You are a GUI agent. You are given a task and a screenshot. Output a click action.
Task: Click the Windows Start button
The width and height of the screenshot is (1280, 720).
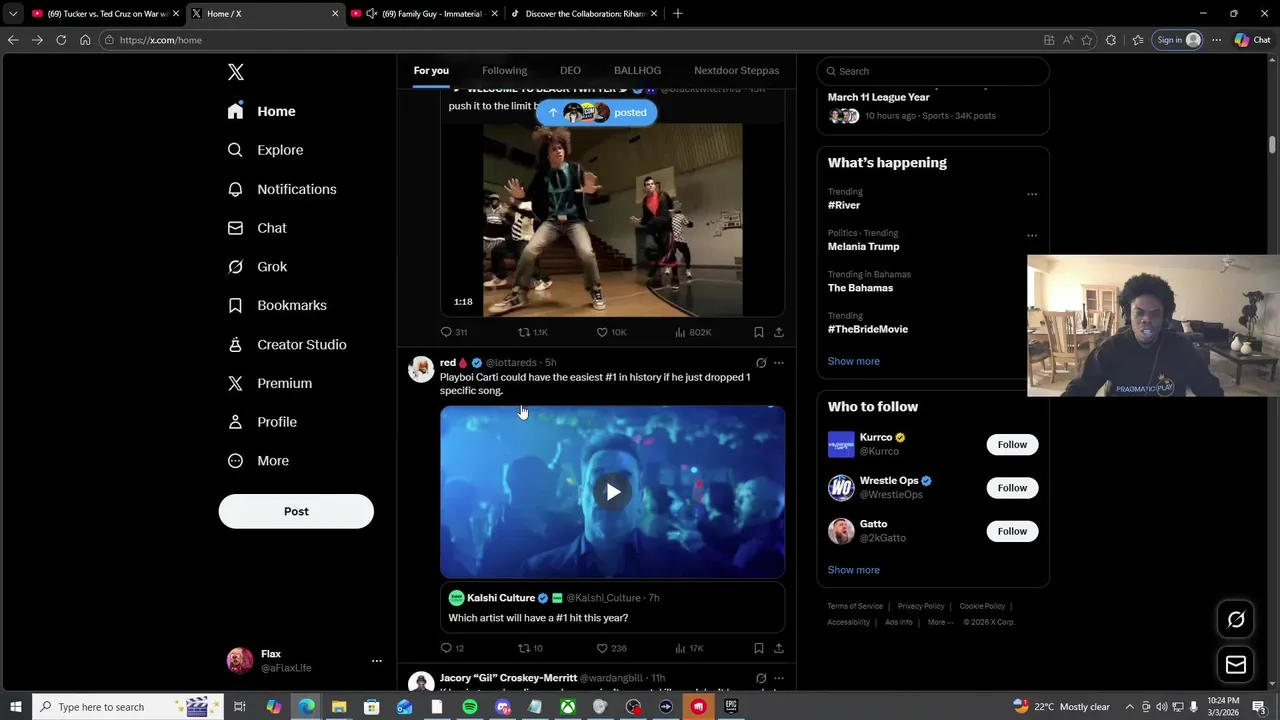(x=15, y=707)
